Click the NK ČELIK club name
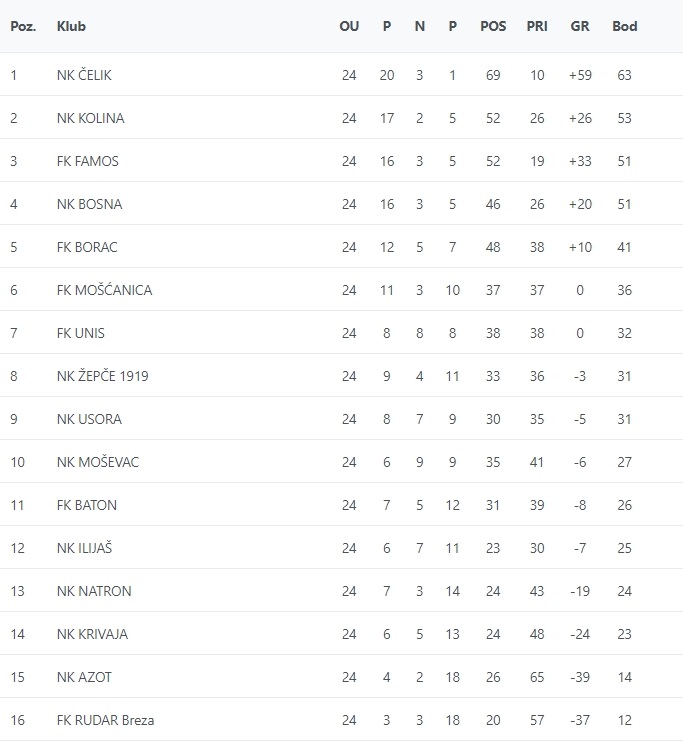Screen dimensions: 683x741 (89, 75)
